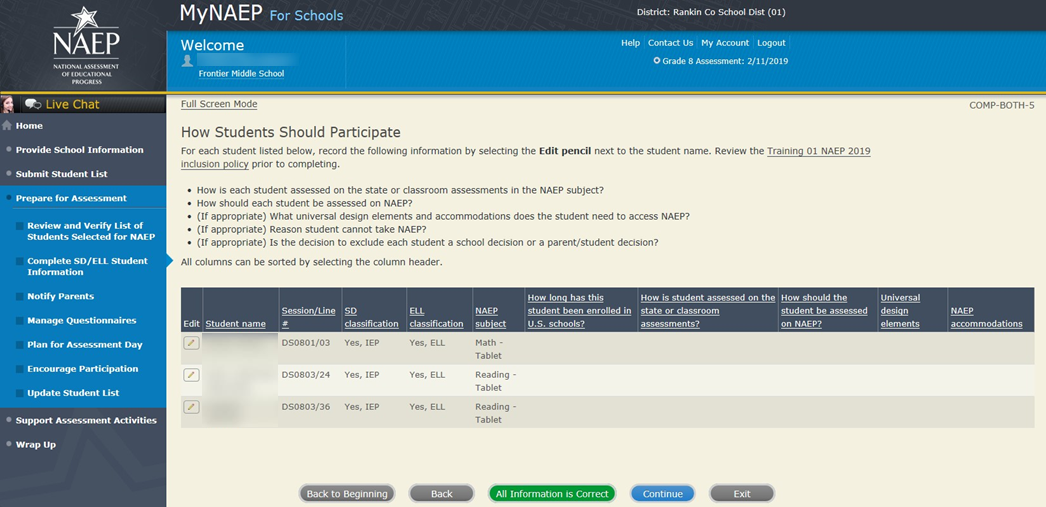Expand Wrap Up section
The height and width of the screenshot is (507, 1046).
coord(36,444)
